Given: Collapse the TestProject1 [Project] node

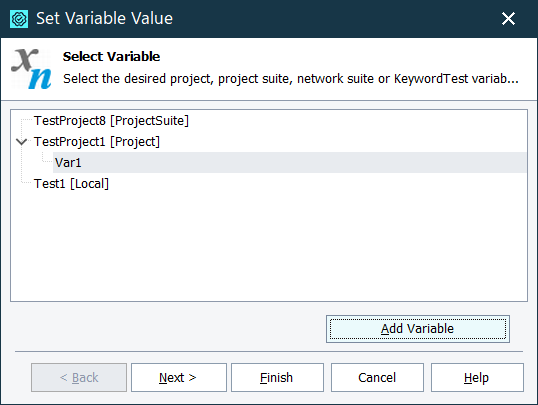Looking at the screenshot, I should 22,141.
